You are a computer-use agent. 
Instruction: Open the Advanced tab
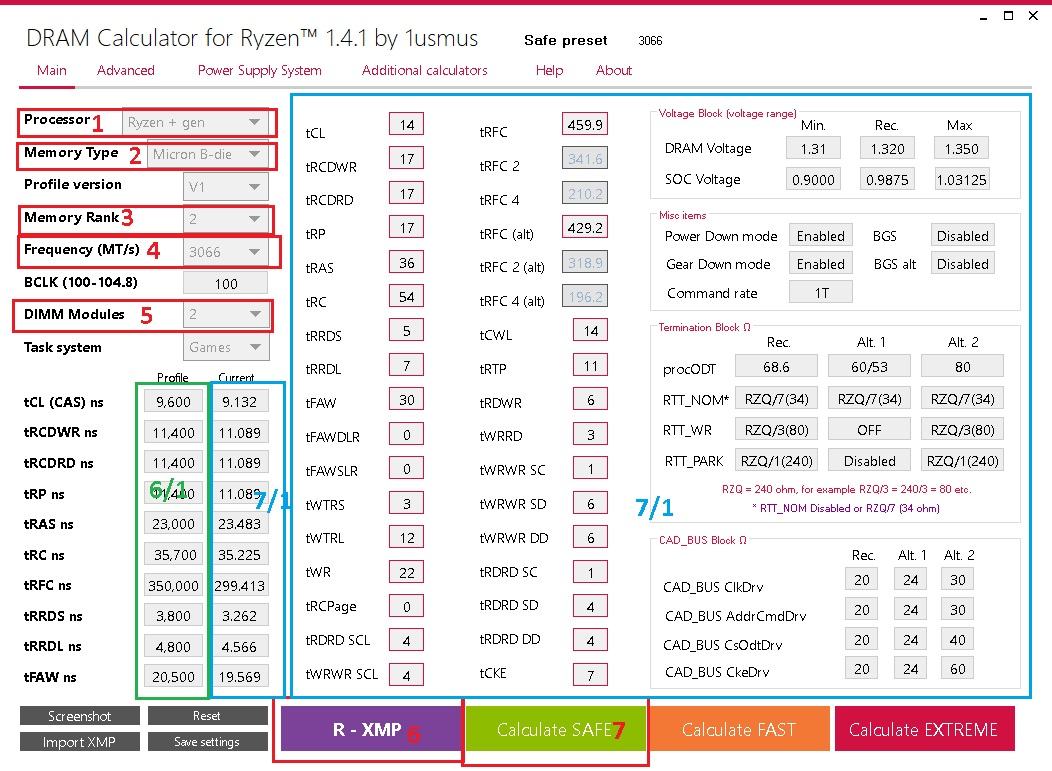125,70
